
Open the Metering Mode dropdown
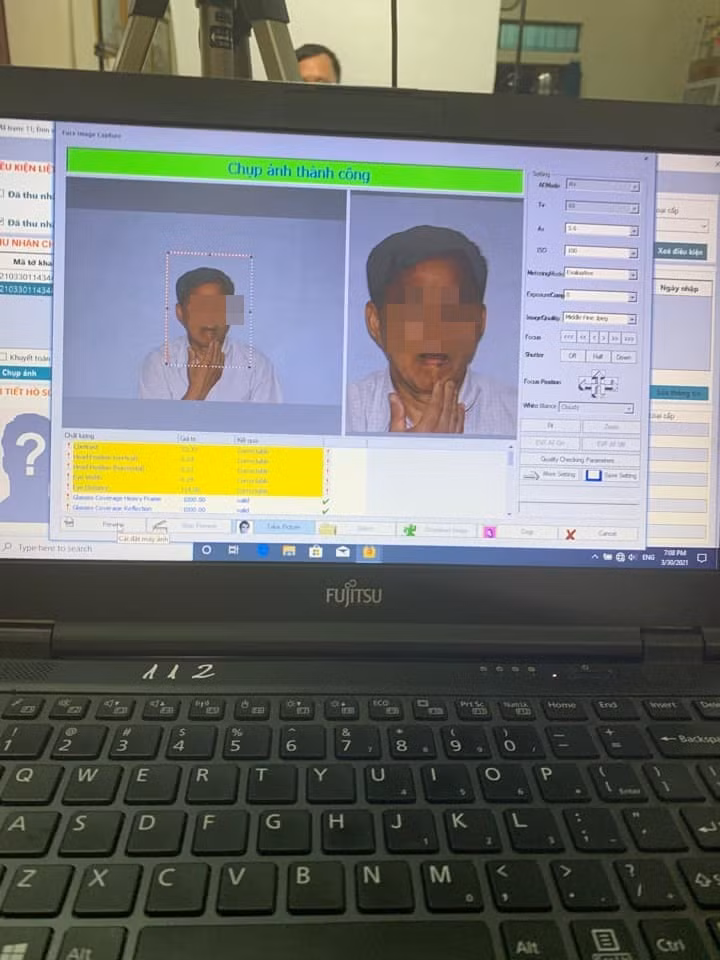pyautogui.click(x=600, y=274)
